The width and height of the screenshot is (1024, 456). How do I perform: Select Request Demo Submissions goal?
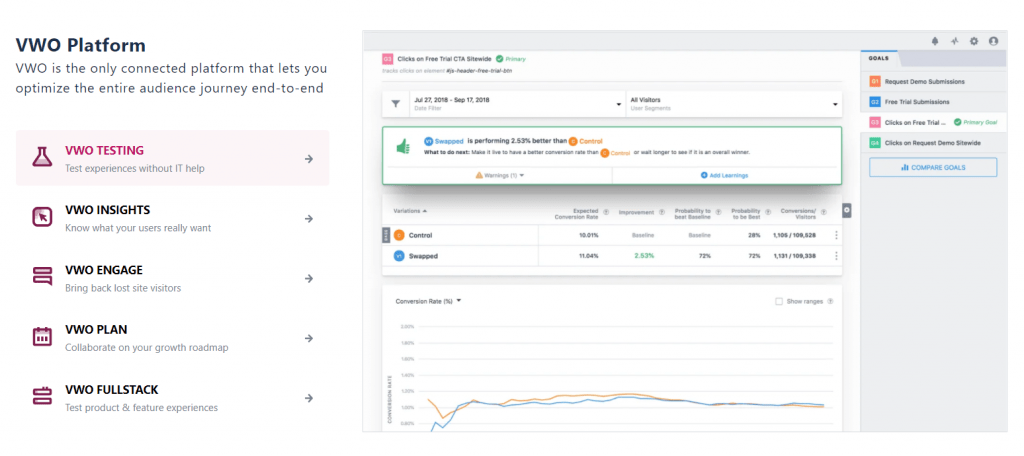coord(933,82)
